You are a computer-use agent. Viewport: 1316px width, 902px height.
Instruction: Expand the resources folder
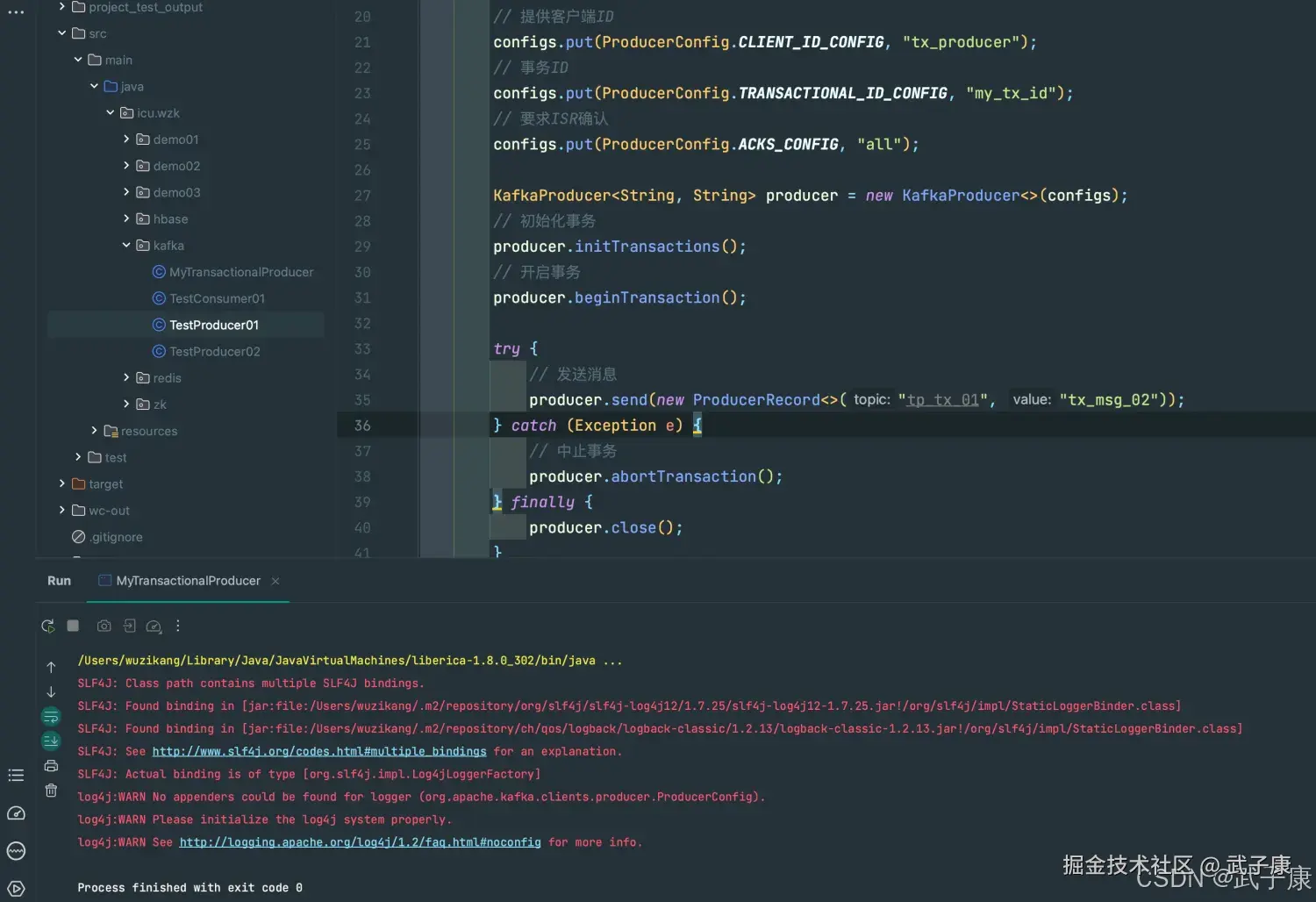coord(94,430)
